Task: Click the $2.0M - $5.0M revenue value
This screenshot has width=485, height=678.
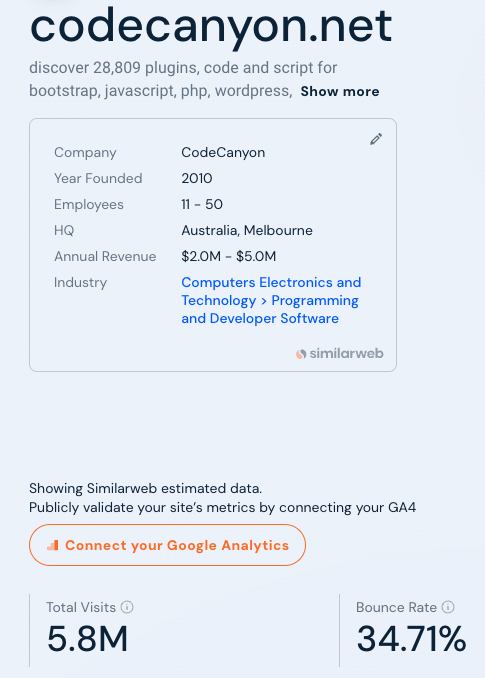Action: (x=229, y=256)
